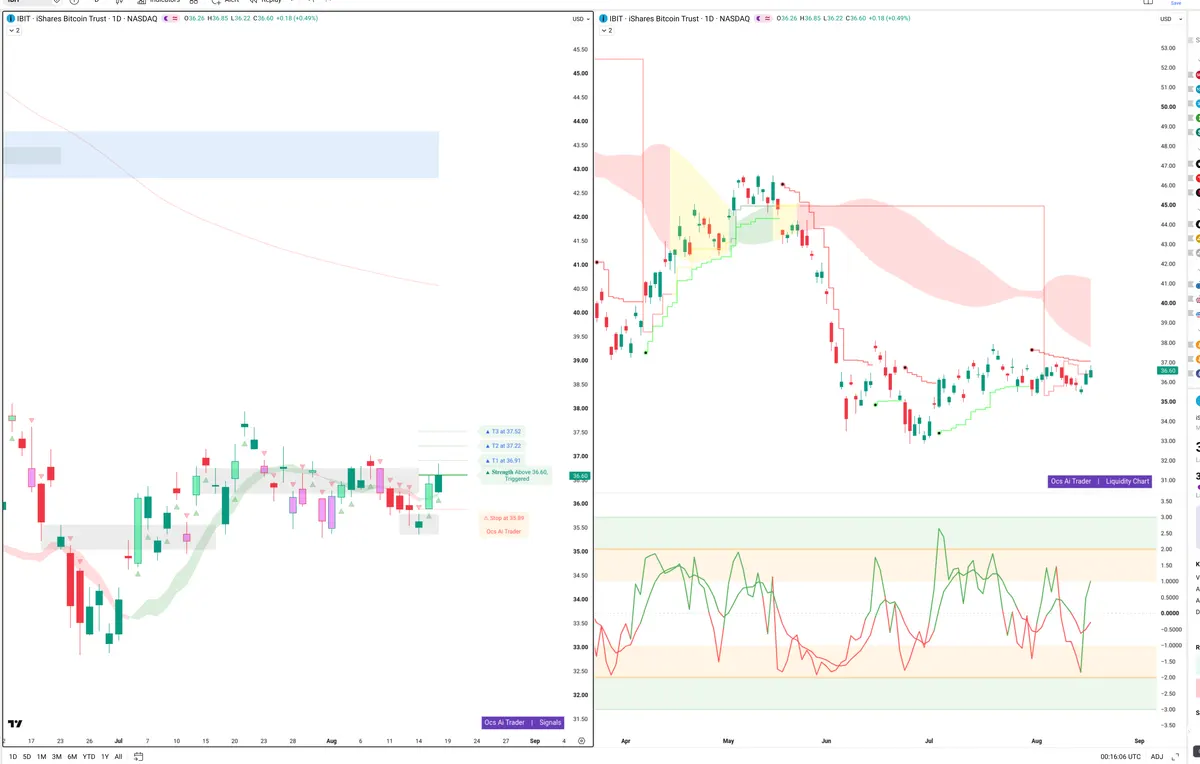Select the 5D time range

pyautogui.click(x=27, y=757)
